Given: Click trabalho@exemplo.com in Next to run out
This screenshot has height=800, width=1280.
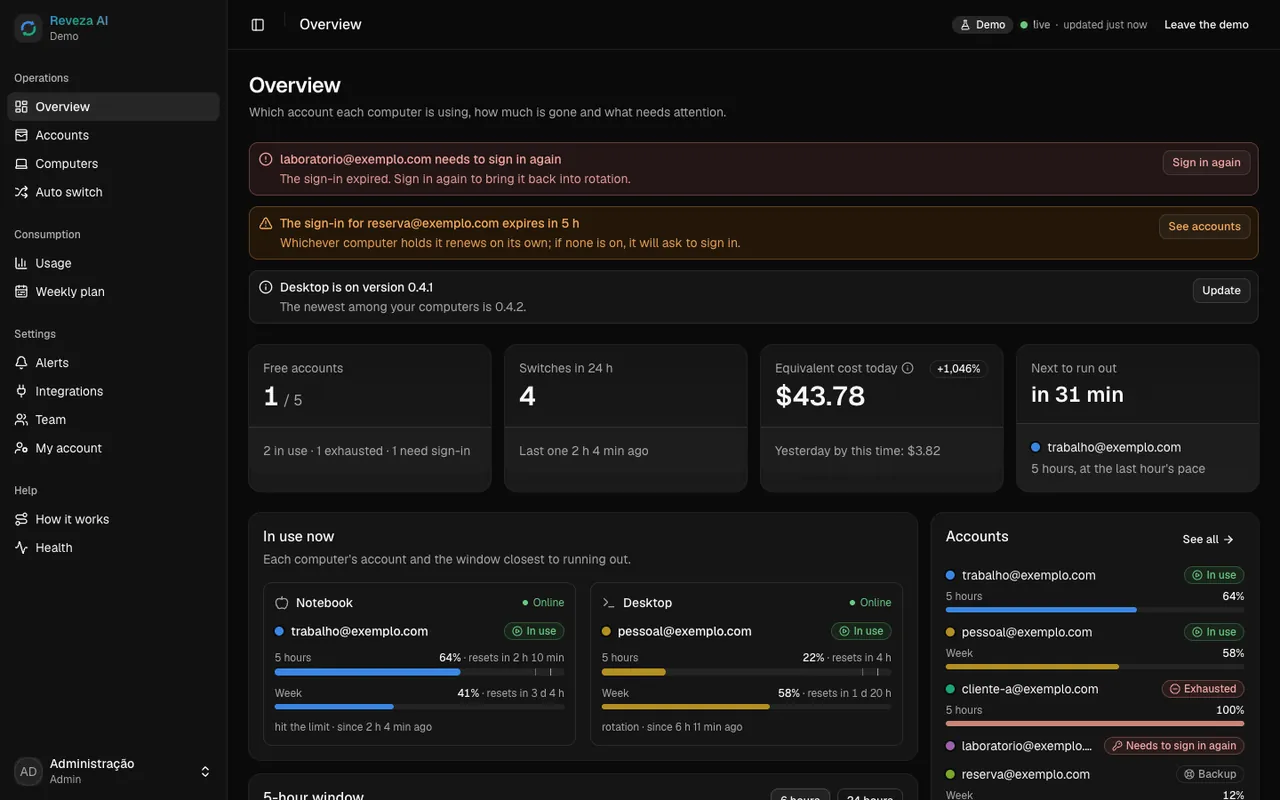Looking at the screenshot, I should [1114, 447].
